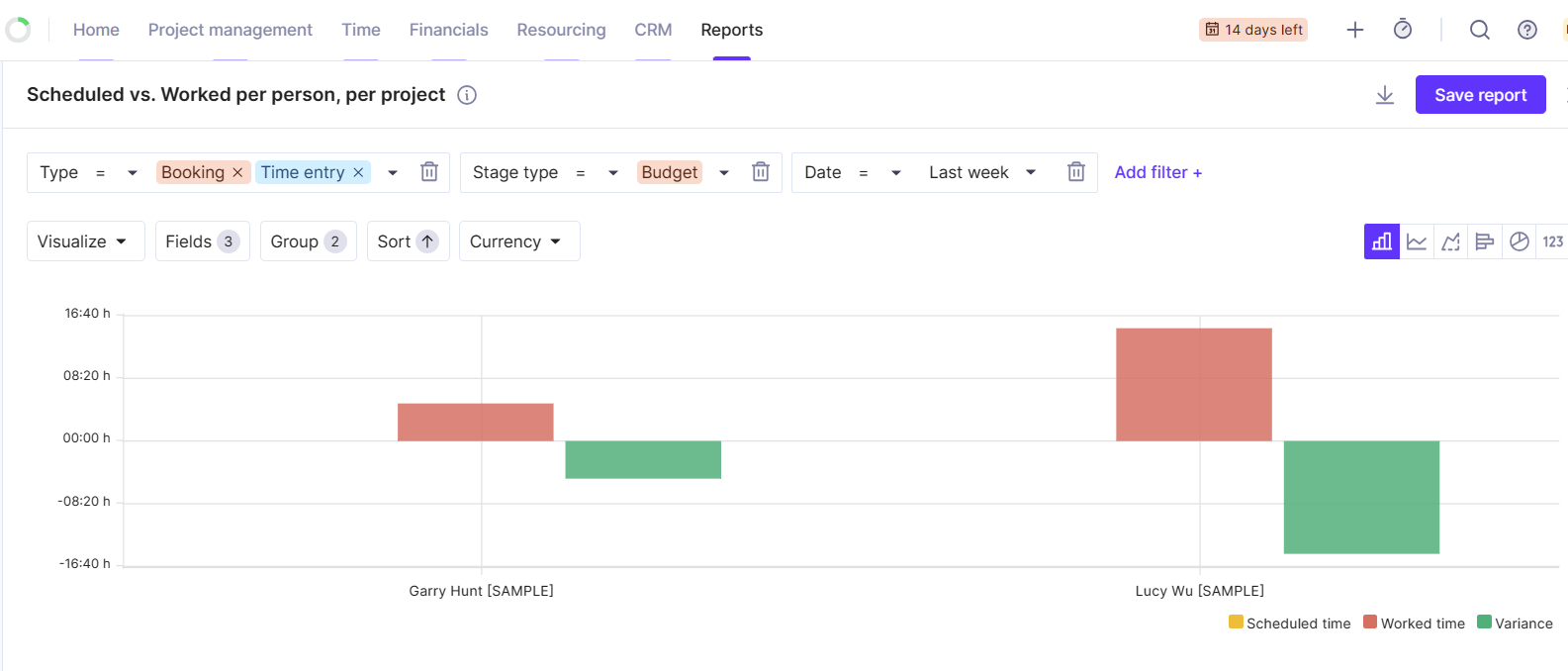
Task: Click the Budget filter tag
Action: click(670, 172)
